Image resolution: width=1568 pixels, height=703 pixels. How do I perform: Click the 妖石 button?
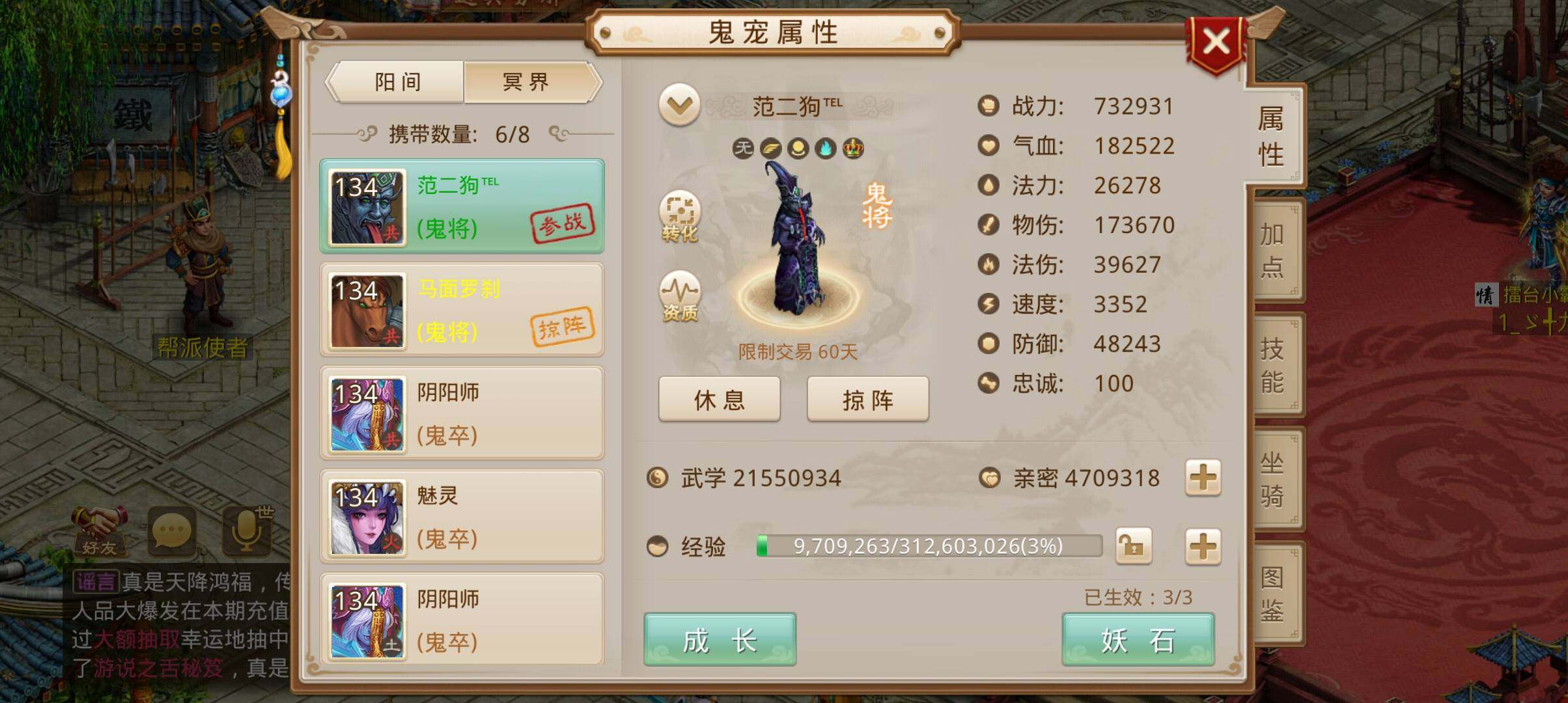[x=1138, y=639]
